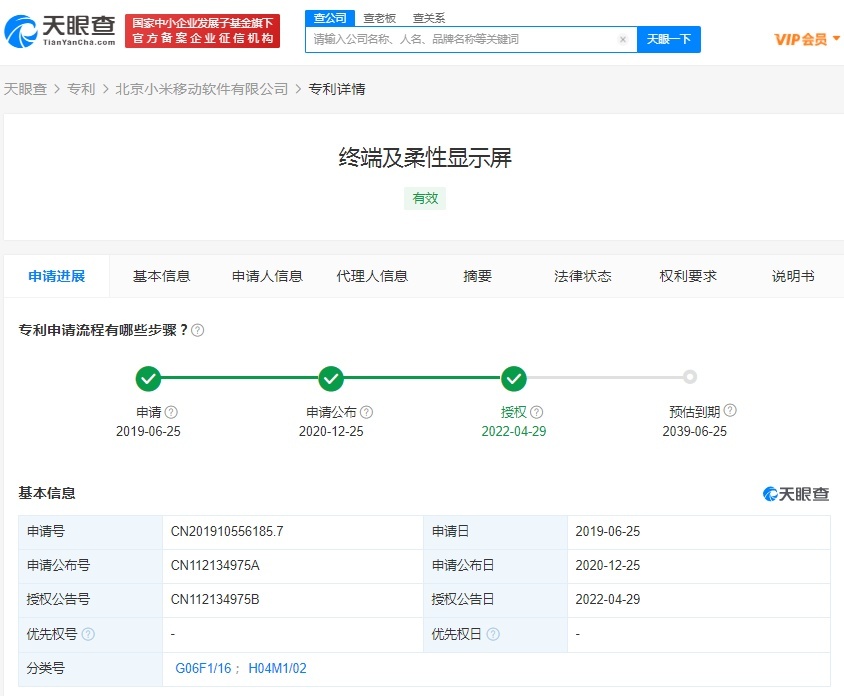The width and height of the screenshot is (844, 696).
Task: Open classification link G06F1/16
Action: (203, 668)
